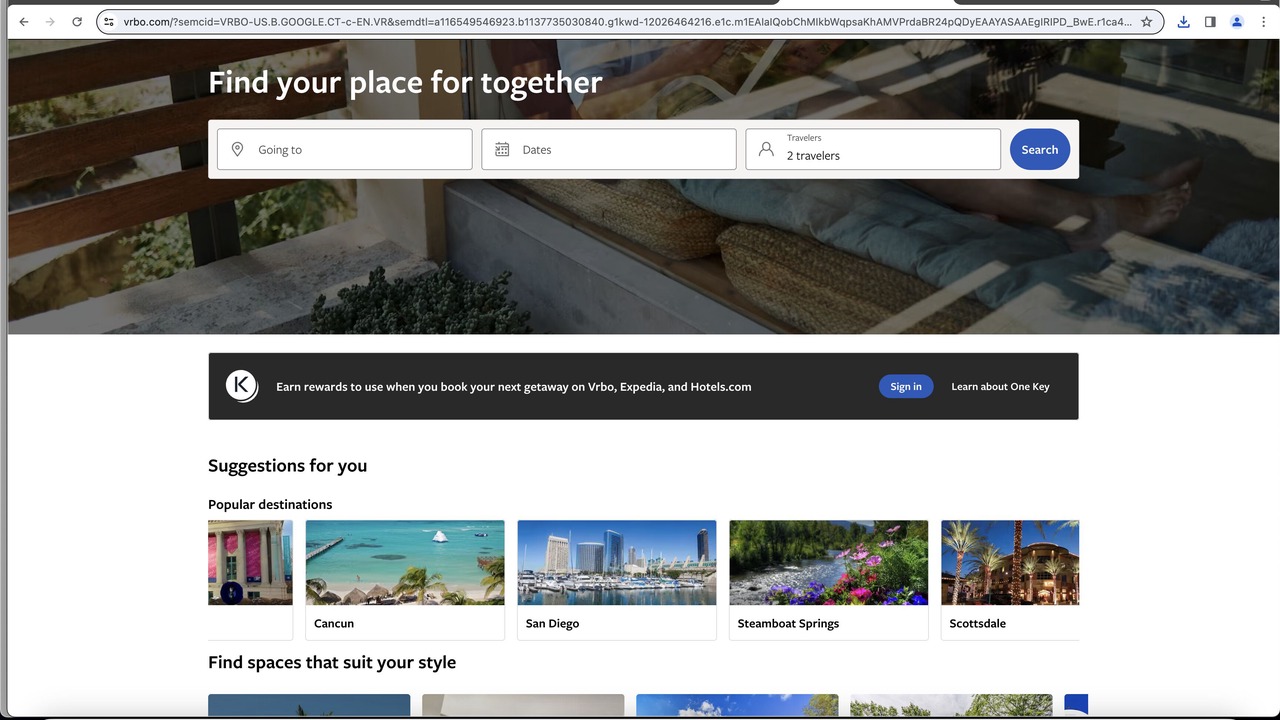View site information icon in address bar
The image size is (1280, 720).
click(109, 22)
